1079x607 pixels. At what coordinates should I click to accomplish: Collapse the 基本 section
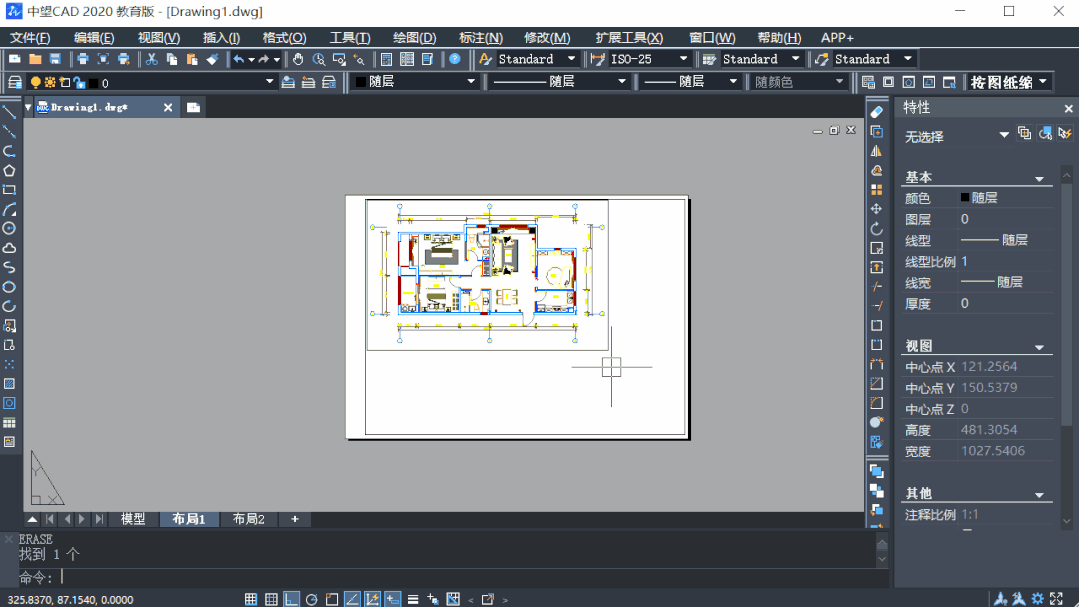click(1039, 179)
